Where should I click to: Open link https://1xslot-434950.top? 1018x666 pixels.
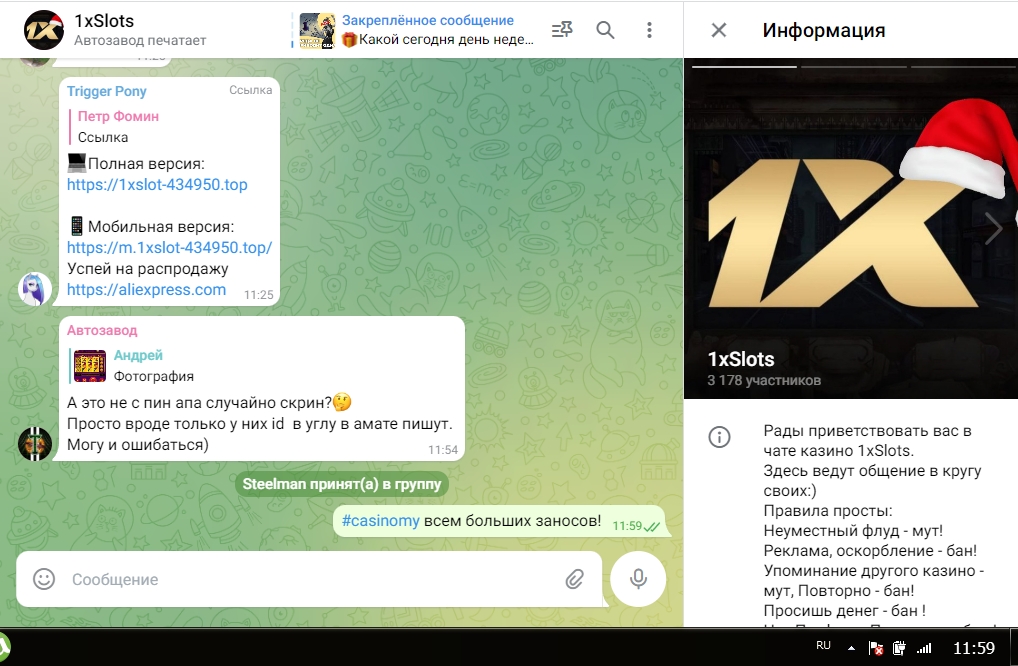(157, 184)
